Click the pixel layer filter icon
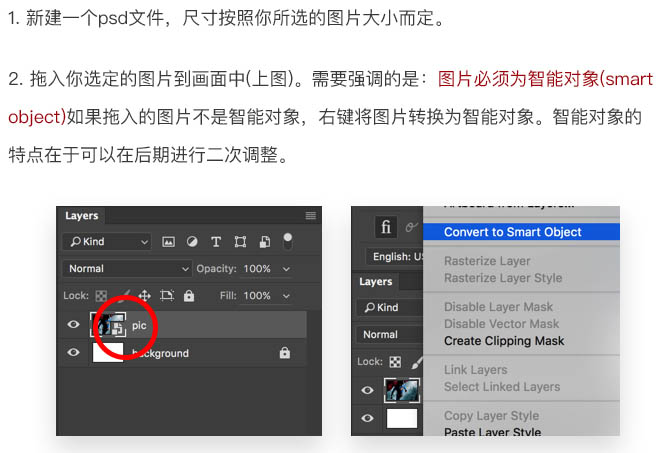This screenshot has width=658, height=453. tap(168, 242)
